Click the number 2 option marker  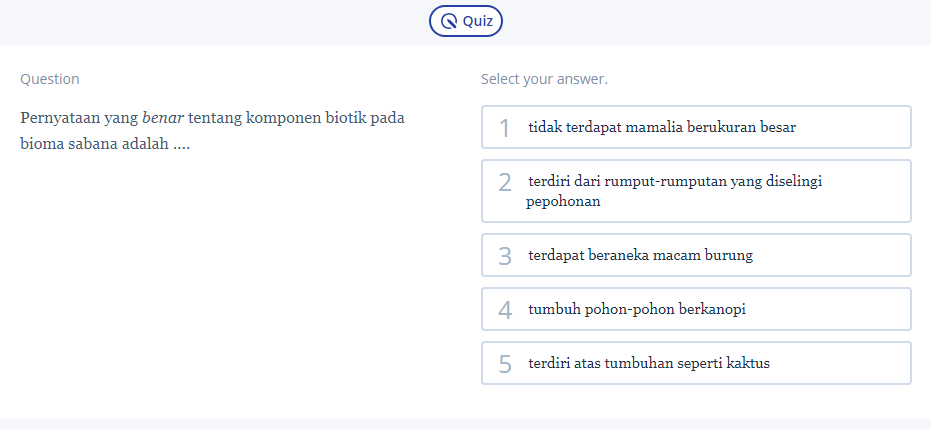pos(505,182)
